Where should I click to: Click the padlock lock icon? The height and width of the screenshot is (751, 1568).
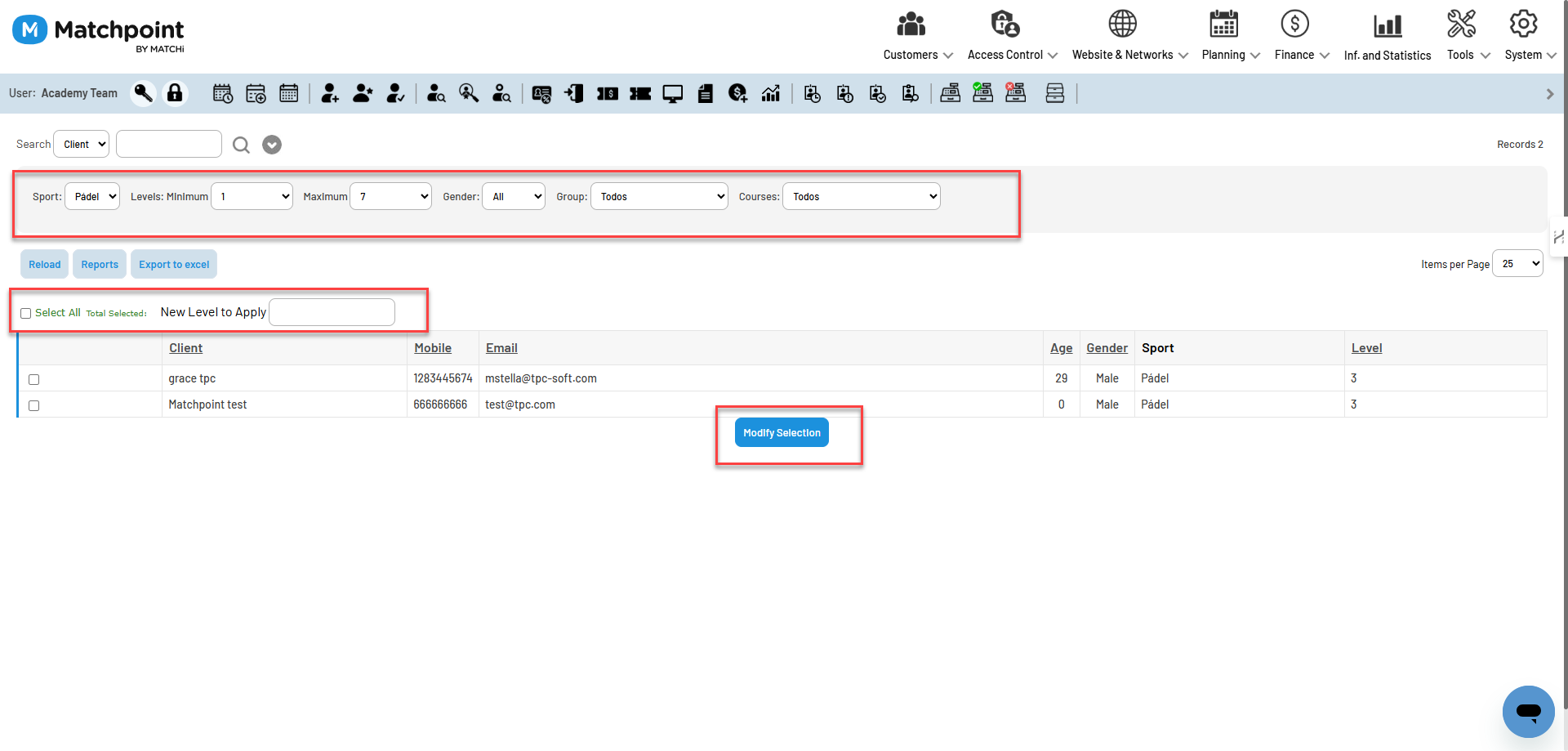[x=175, y=94]
